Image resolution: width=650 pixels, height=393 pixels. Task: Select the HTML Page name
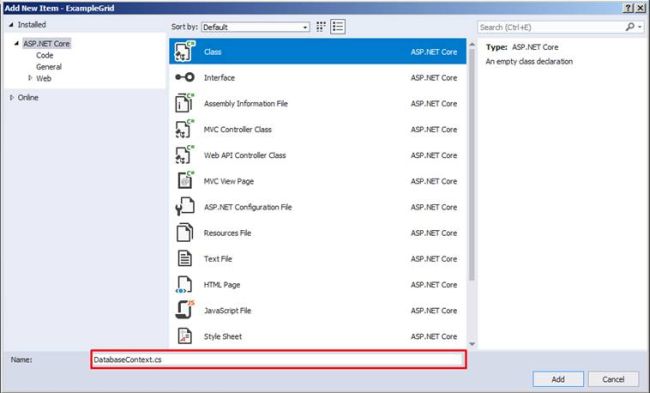222,284
